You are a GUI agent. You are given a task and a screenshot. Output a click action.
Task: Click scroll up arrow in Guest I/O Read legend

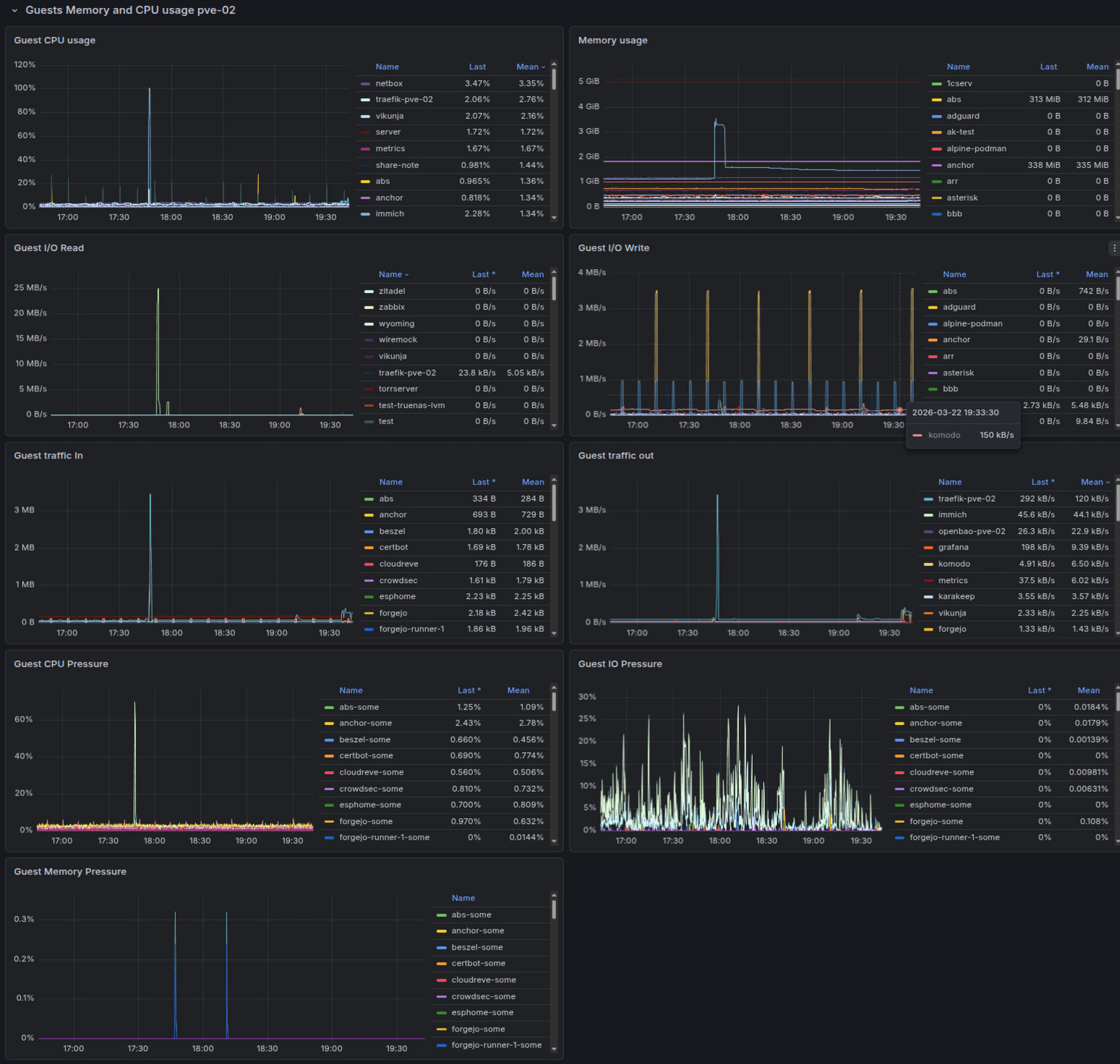(x=554, y=272)
